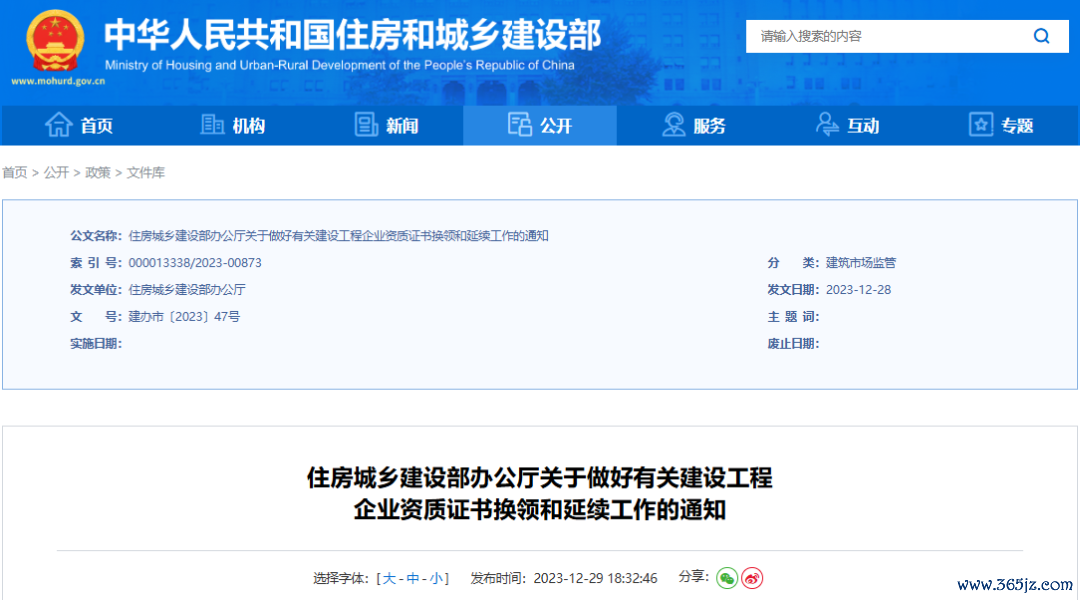
Task: Open the 新闻 navigation tab
Action: (386, 125)
